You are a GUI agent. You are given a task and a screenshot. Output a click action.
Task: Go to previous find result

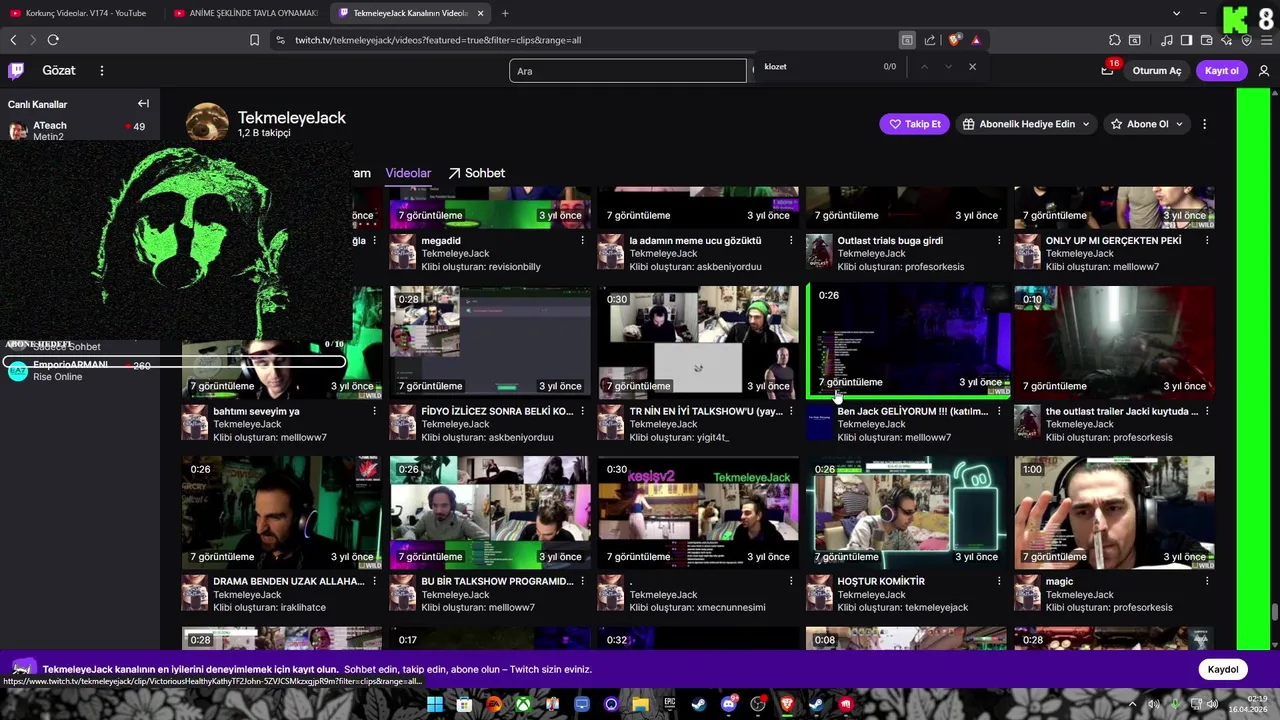(x=924, y=66)
